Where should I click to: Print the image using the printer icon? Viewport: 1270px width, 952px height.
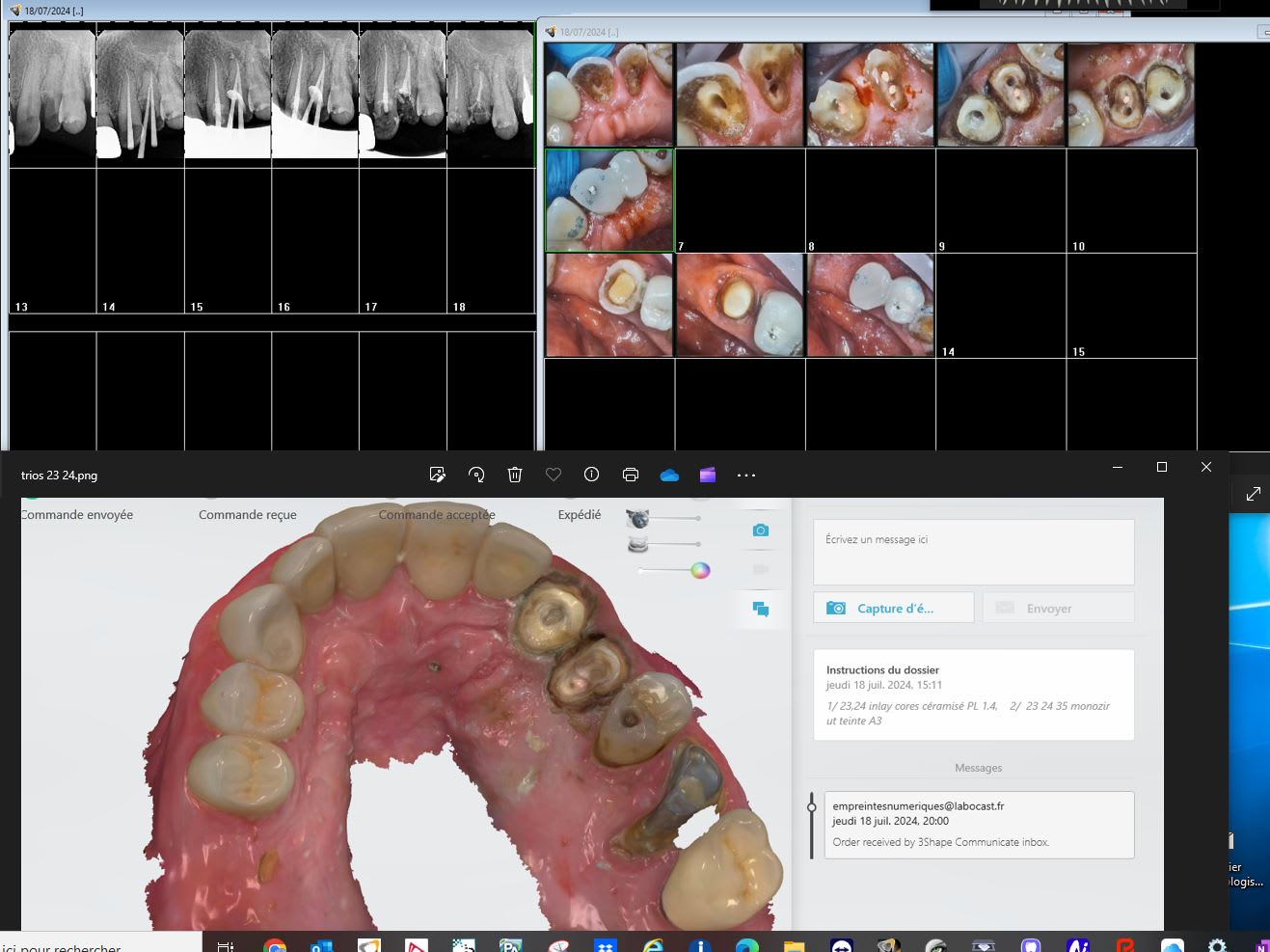(x=631, y=475)
